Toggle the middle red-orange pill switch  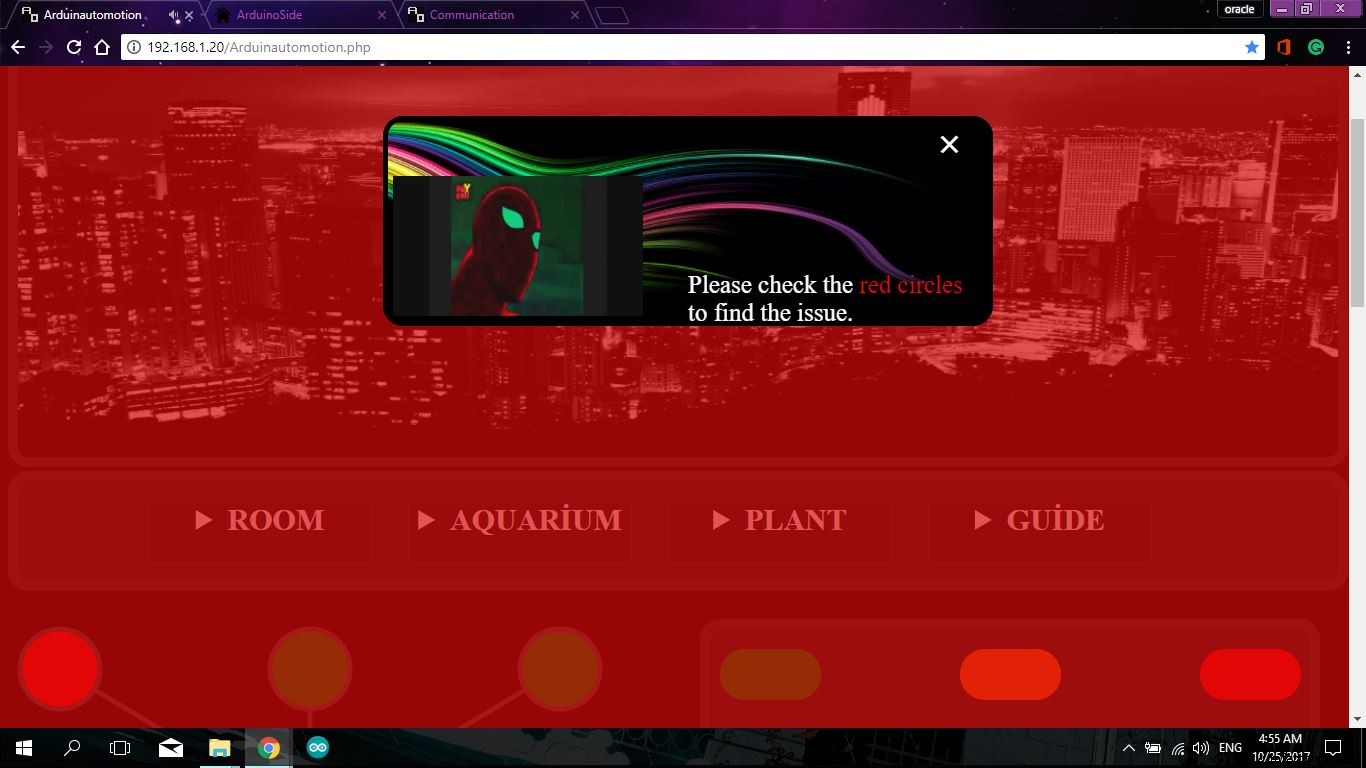tap(1010, 674)
